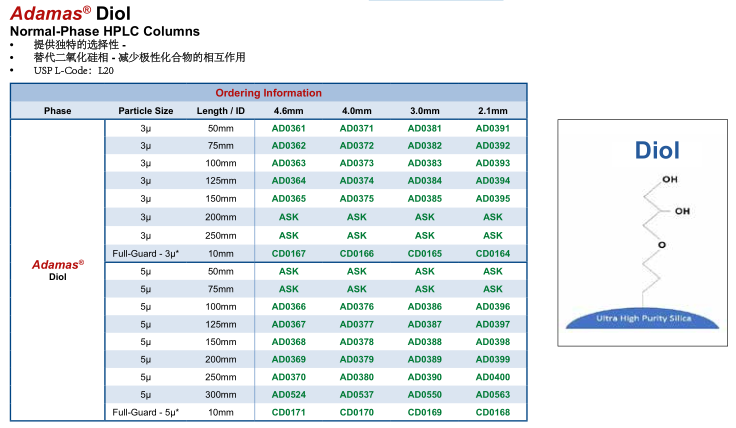The width and height of the screenshot is (736, 428).
Task: Click the Ordering Information table title
Action: pyautogui.click(x=268, y=93)
